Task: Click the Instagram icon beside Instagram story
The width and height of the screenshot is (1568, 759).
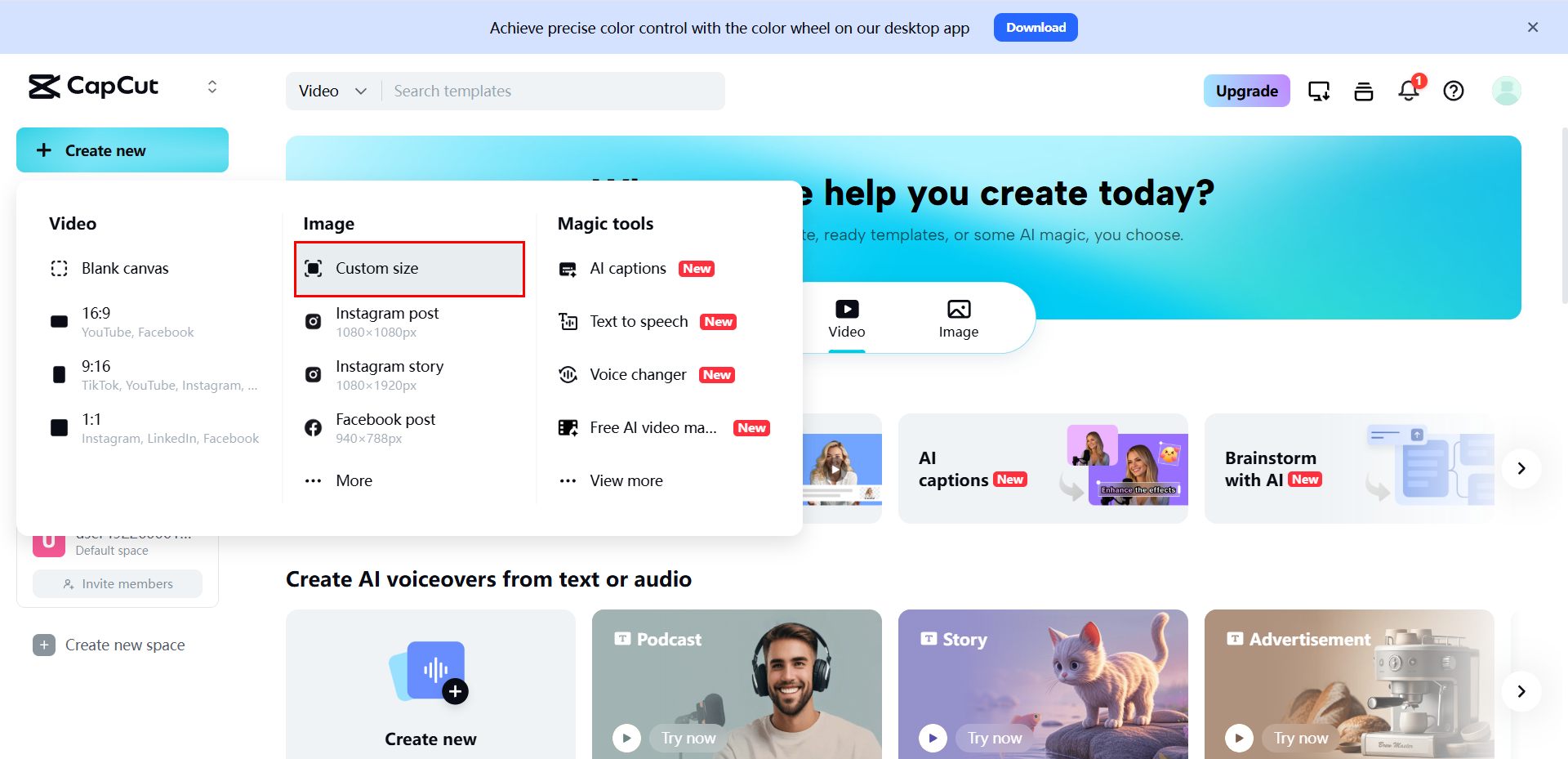Action: tap(313, 375)
